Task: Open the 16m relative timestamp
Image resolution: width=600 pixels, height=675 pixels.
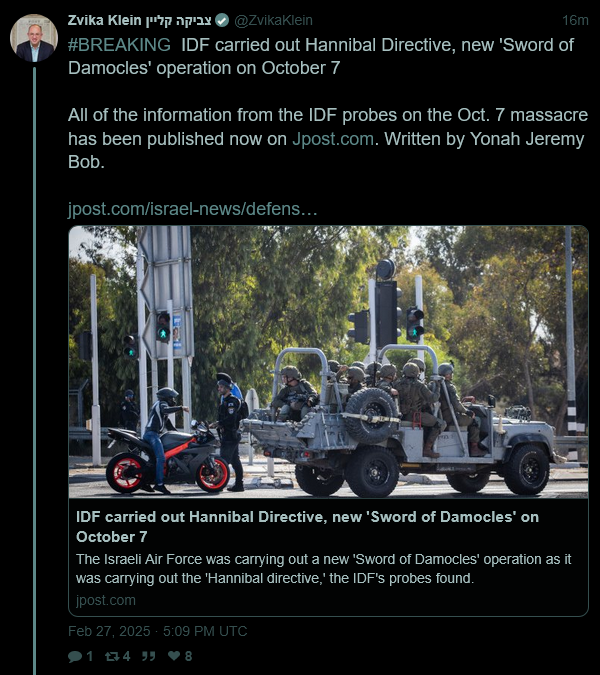Action: click(x=575, y=20)
